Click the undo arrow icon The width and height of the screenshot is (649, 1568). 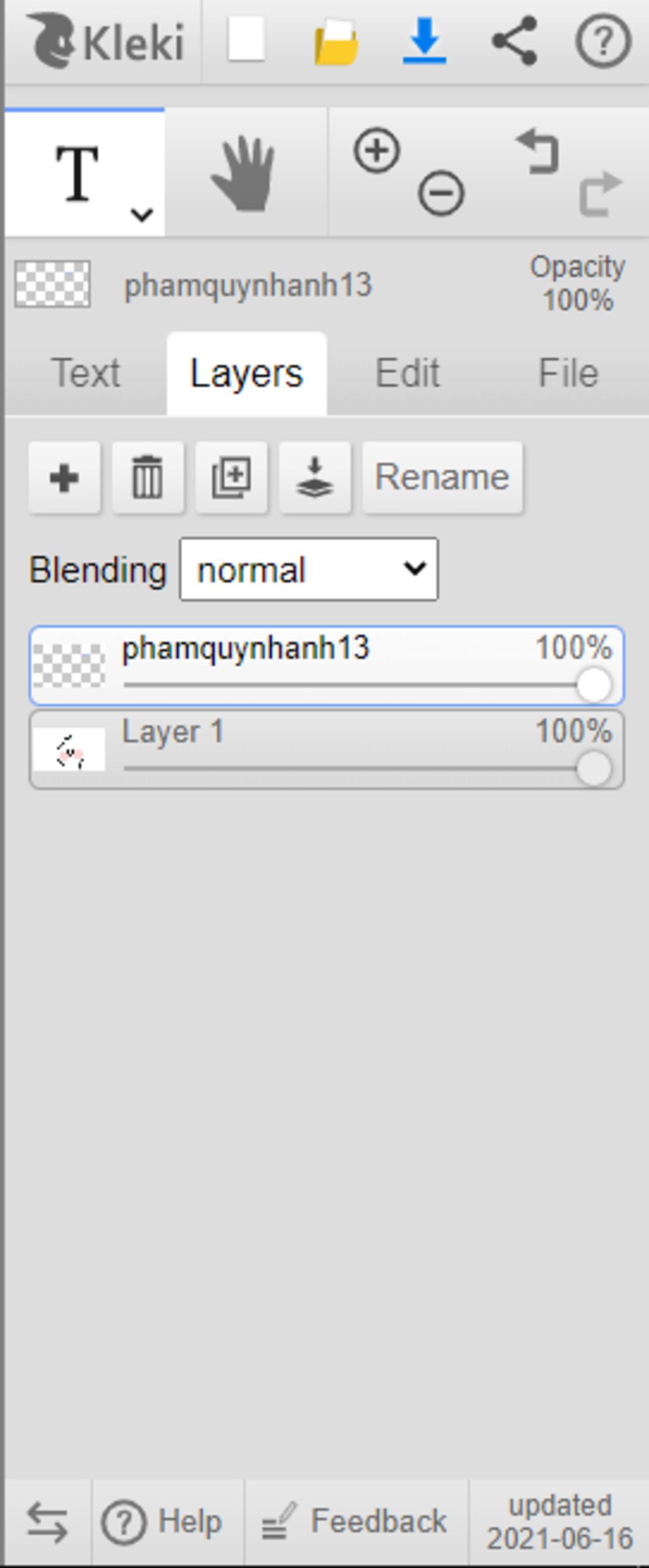coord(538,151)
